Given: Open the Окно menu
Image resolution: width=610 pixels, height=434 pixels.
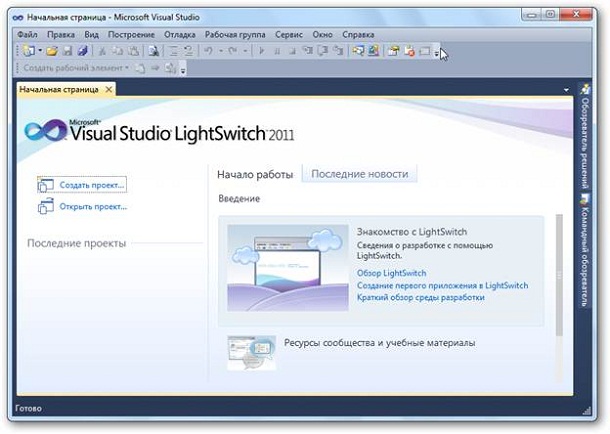Looking at the screenshot, I should (323, 34).
